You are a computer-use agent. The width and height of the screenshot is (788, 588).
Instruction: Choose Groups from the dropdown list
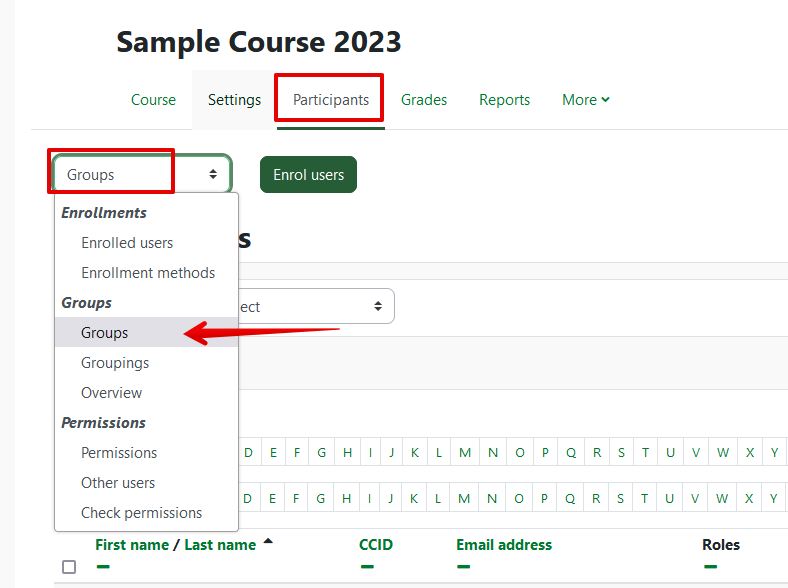coord(105,333)
